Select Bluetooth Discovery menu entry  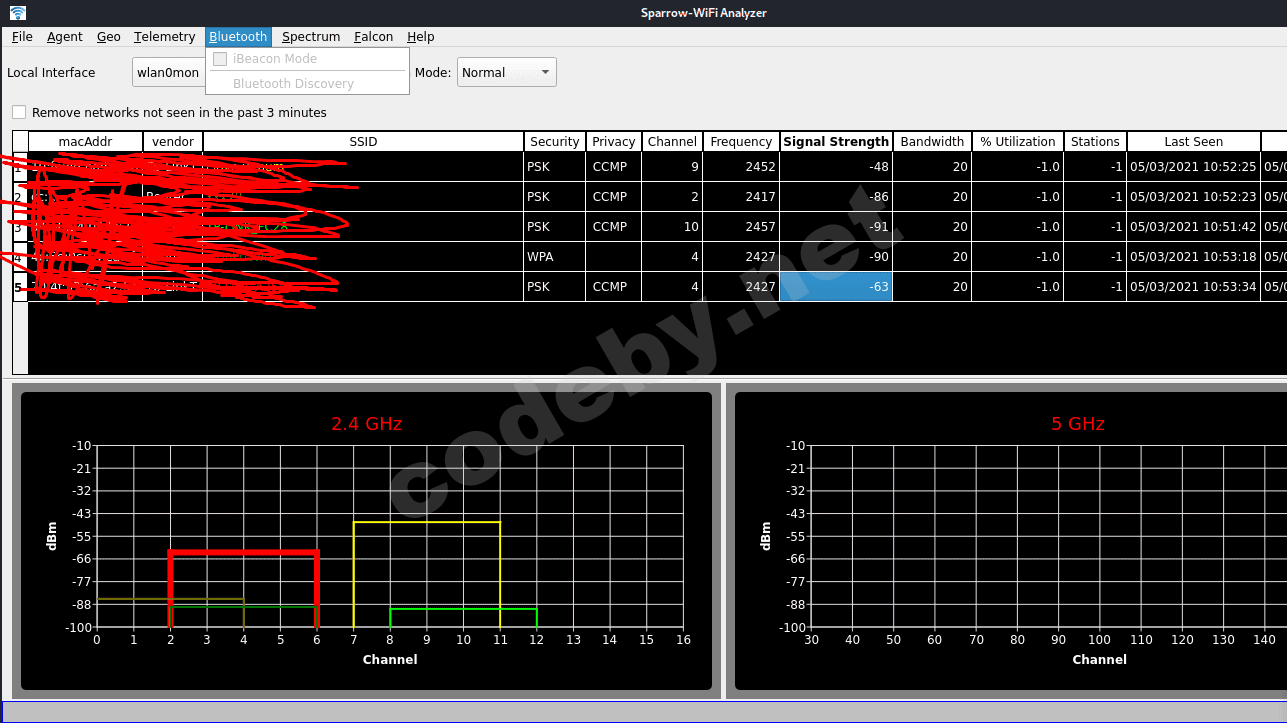click(293, 84)
